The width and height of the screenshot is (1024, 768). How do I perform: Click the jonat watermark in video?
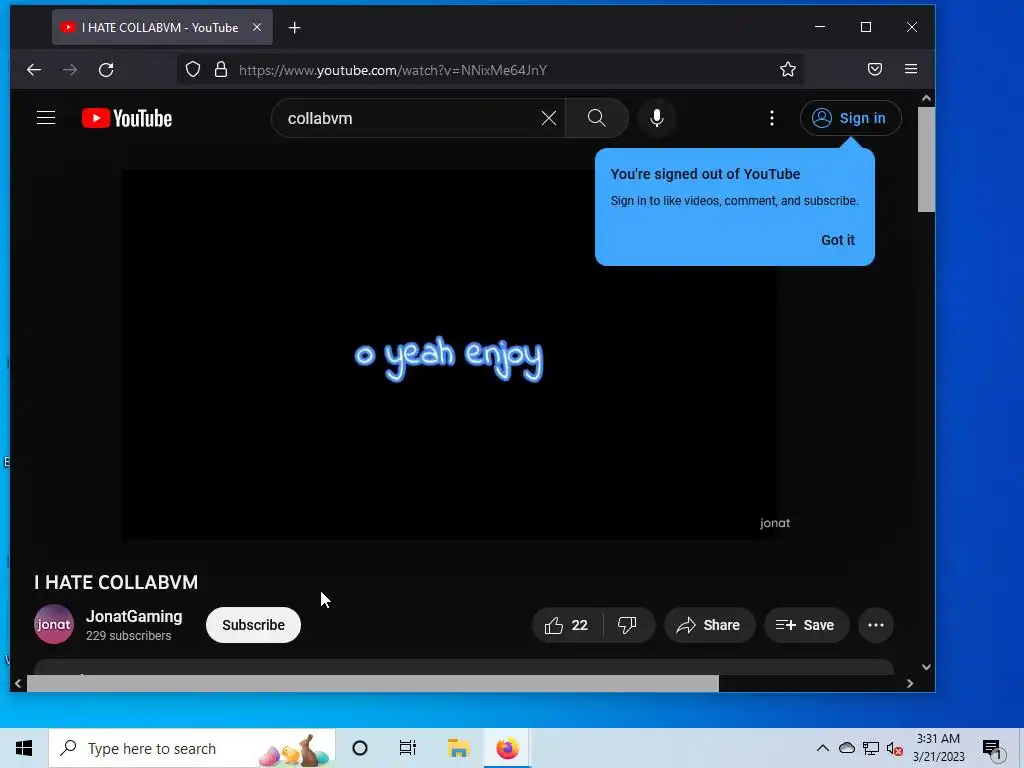pos(775,523)
